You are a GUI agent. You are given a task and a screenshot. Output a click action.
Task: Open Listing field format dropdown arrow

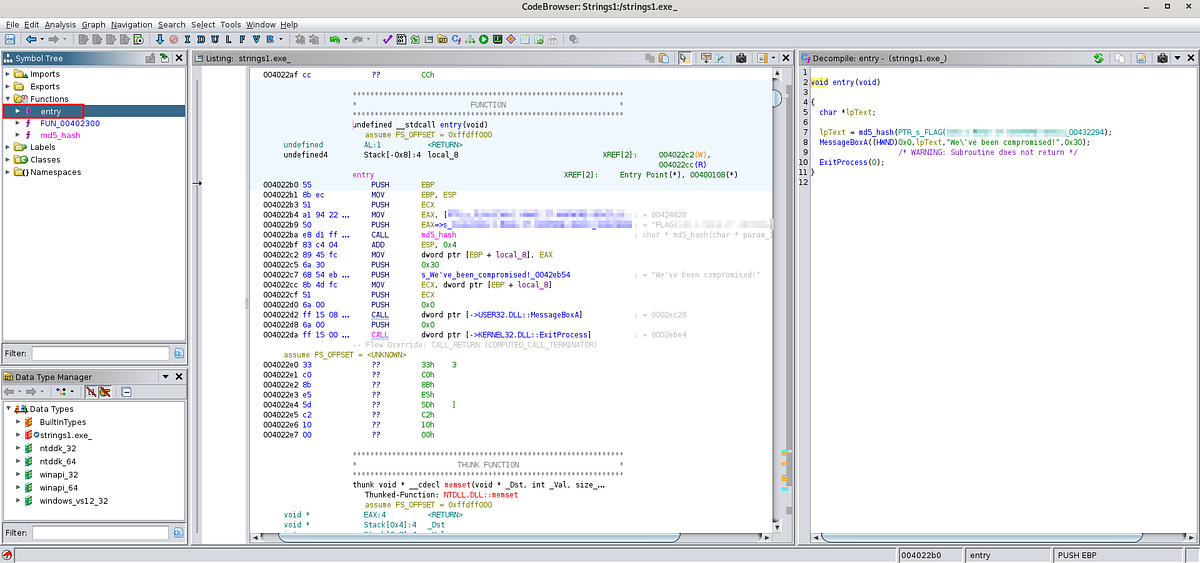click(x=773, y=58)
